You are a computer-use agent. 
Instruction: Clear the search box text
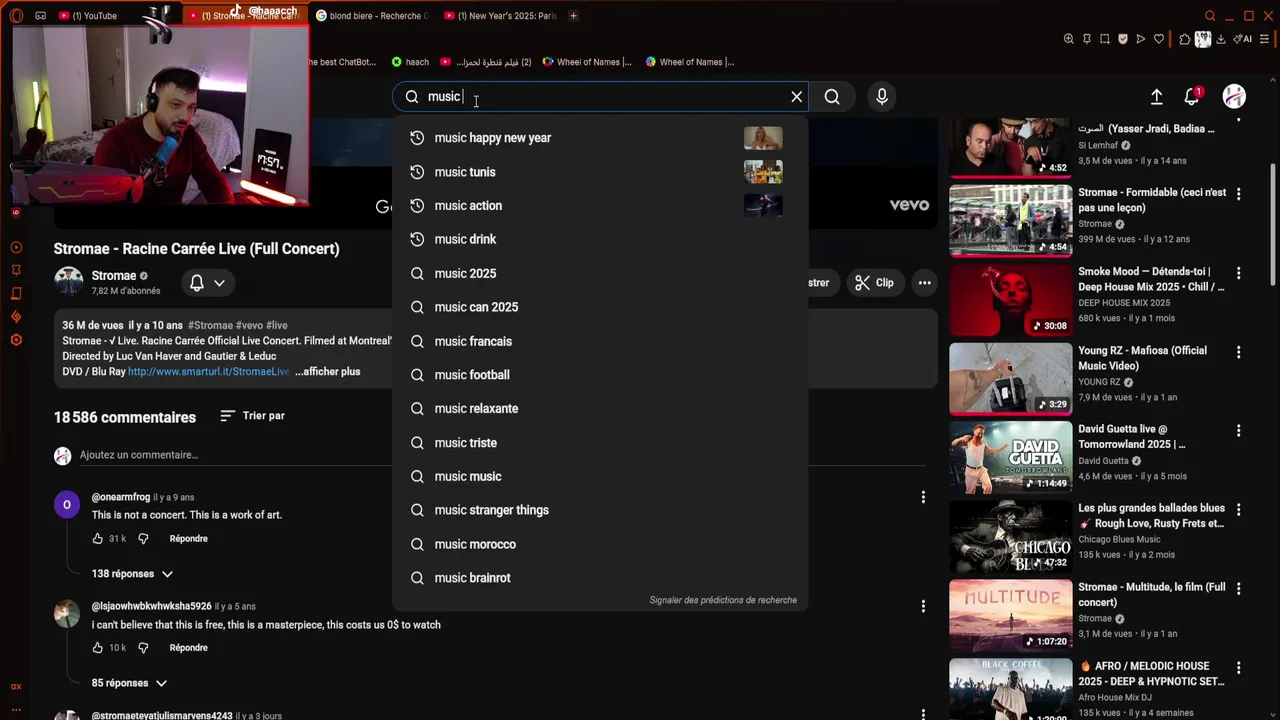(797, 97)
